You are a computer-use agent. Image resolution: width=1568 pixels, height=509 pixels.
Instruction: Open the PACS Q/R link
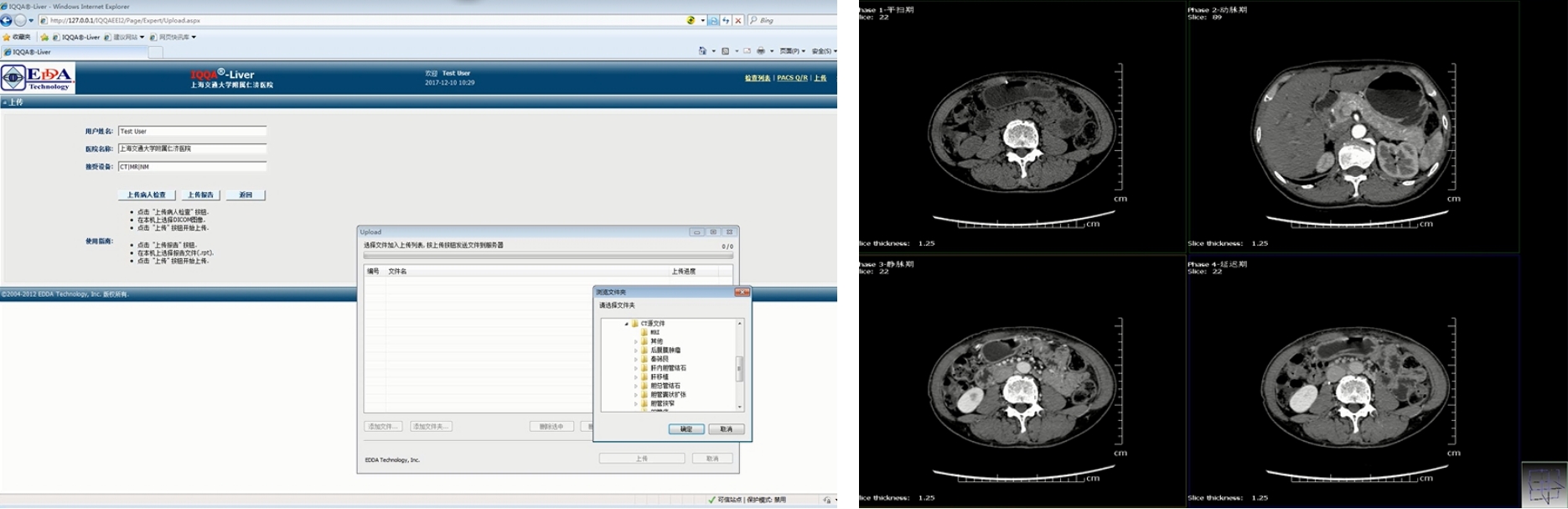click(x=792, y=78)
